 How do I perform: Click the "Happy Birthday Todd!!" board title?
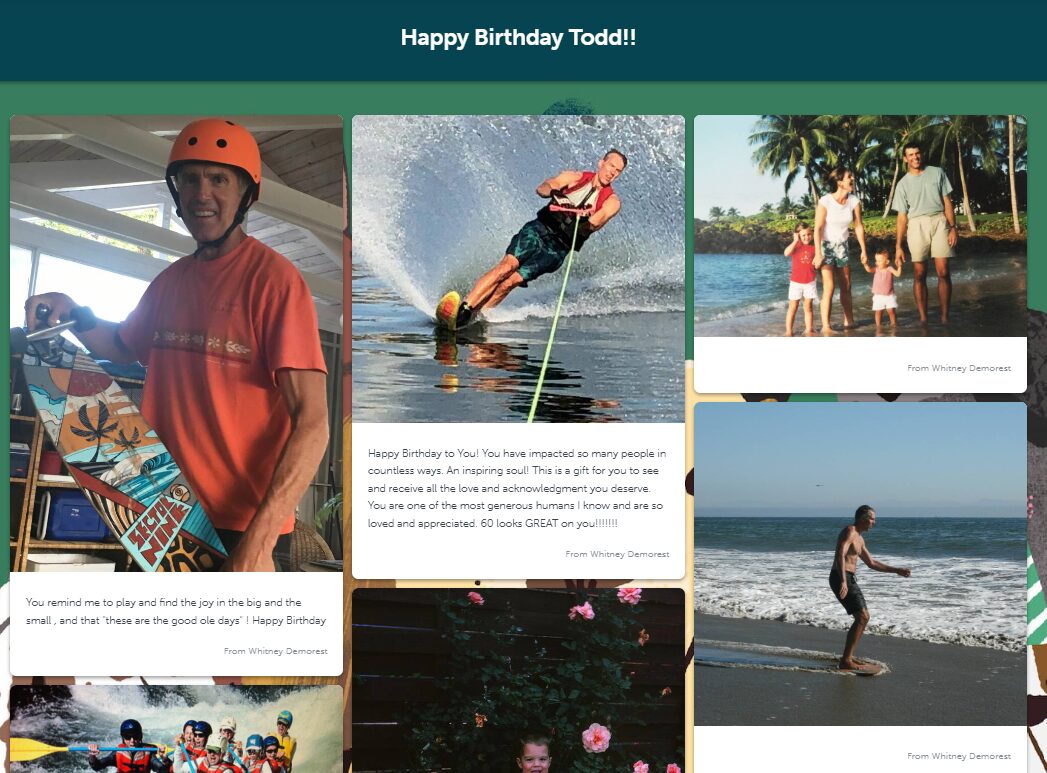pyautogui.click(x=518, y=38)
